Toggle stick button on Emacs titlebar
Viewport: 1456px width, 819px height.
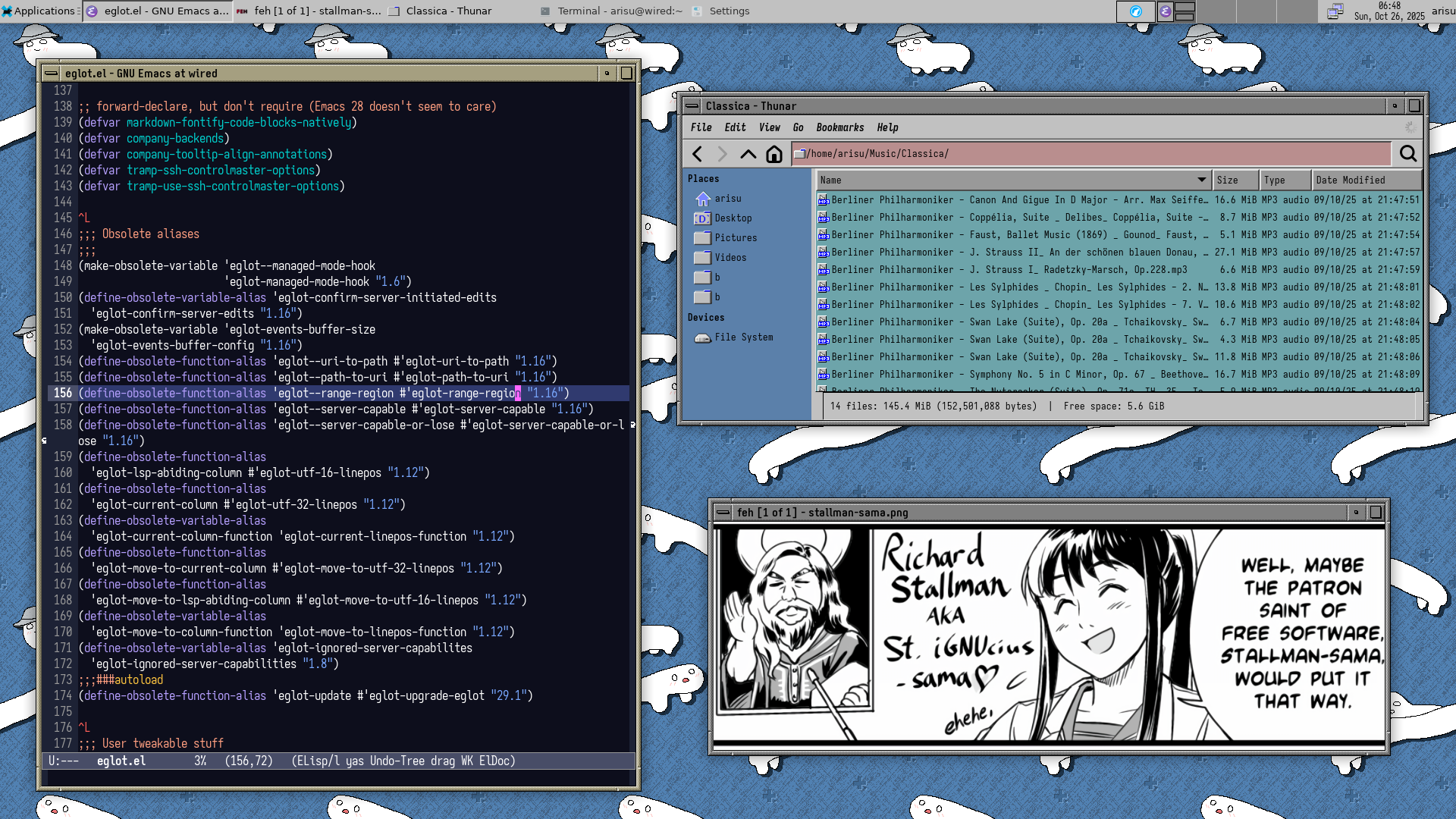coord(607,74)
